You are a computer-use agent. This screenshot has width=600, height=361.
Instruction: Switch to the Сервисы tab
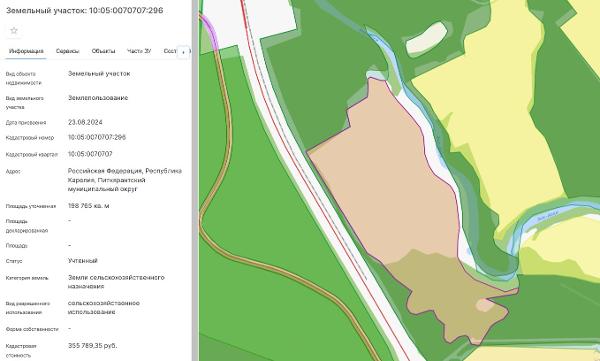[x=67, y=51]
